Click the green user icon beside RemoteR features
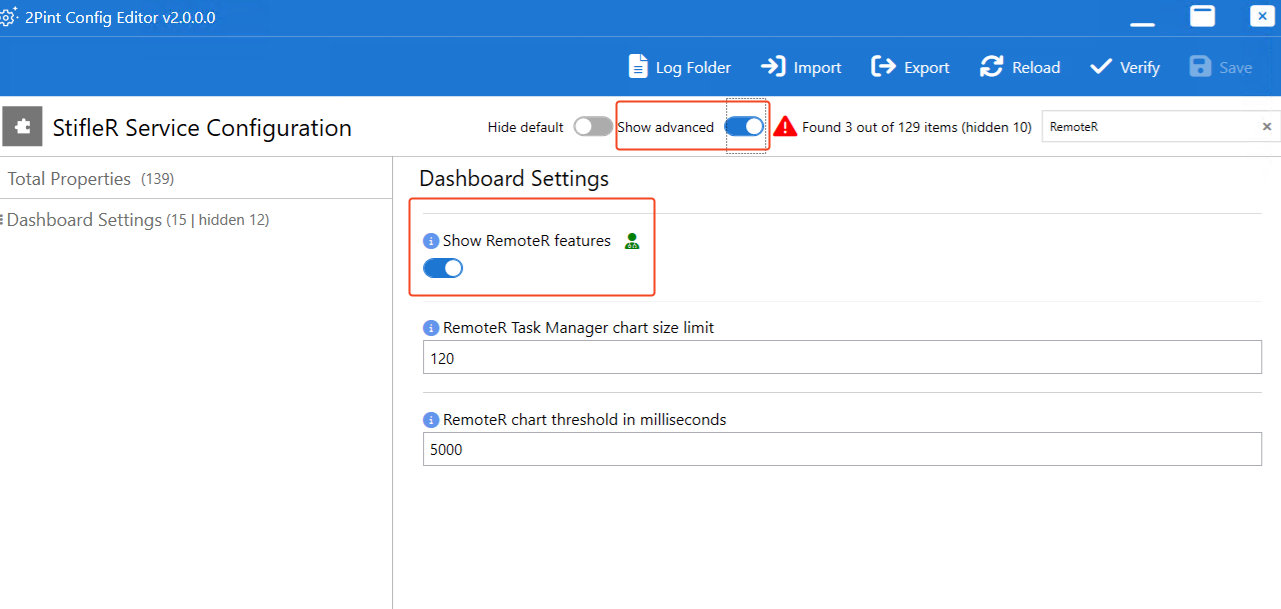The image size is (1281, 609). [631, 241]
